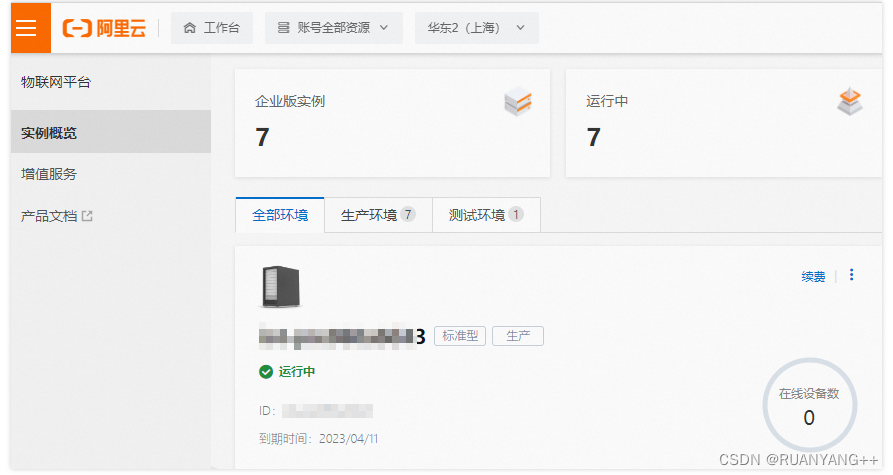This screenshot has height=475, width=893.
Task: Click the expiry date 2023/04/11
Action: click(349, 439)
